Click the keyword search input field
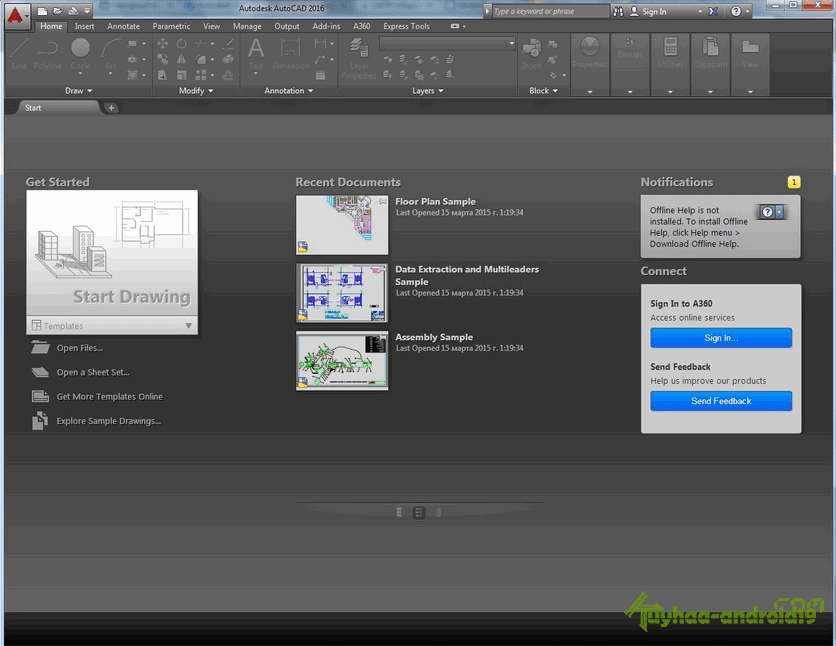 pyautogui.click(x=550, y=11)
